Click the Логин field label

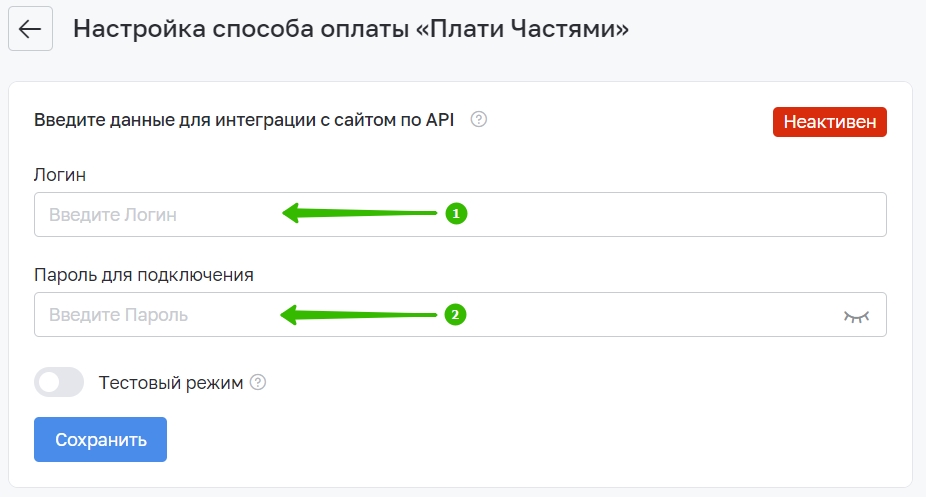[60, 175]
